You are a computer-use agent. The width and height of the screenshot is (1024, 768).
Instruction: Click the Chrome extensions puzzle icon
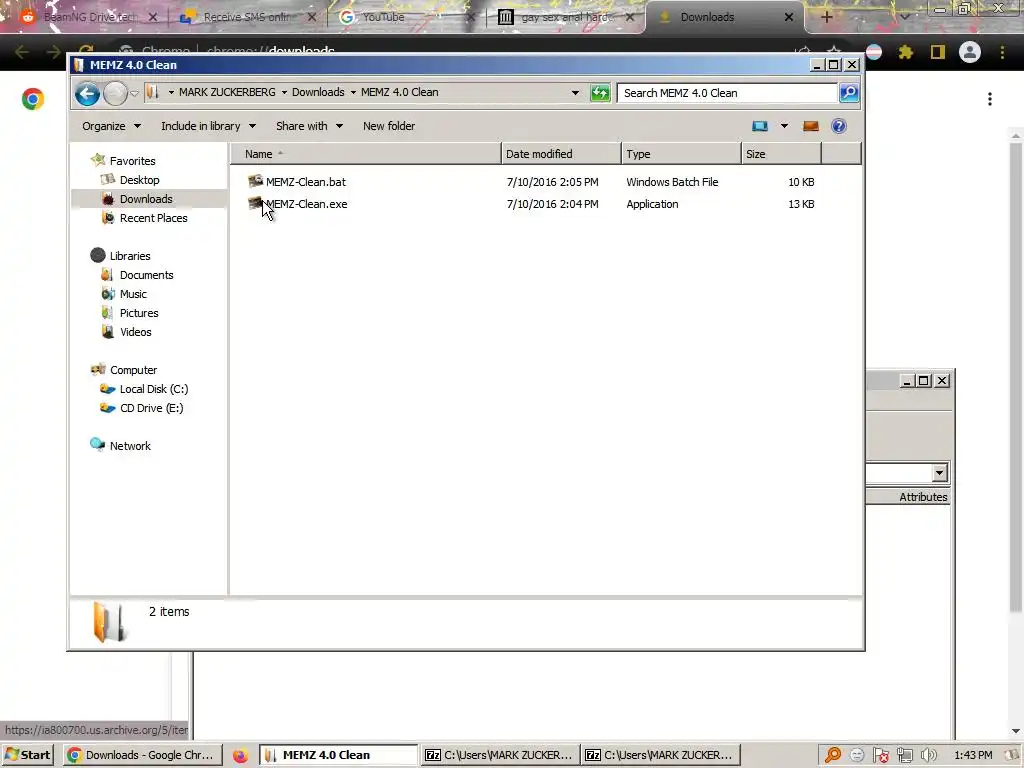[906, 52]
